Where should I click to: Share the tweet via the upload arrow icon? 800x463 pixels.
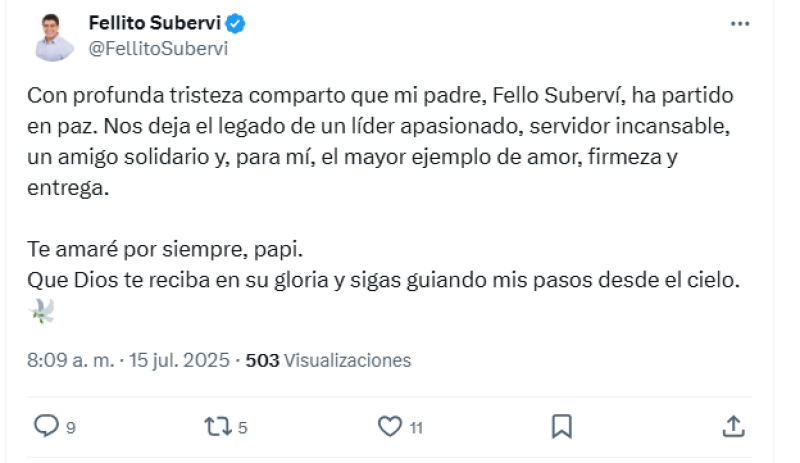pyautogui.click(x=733, y=426)
